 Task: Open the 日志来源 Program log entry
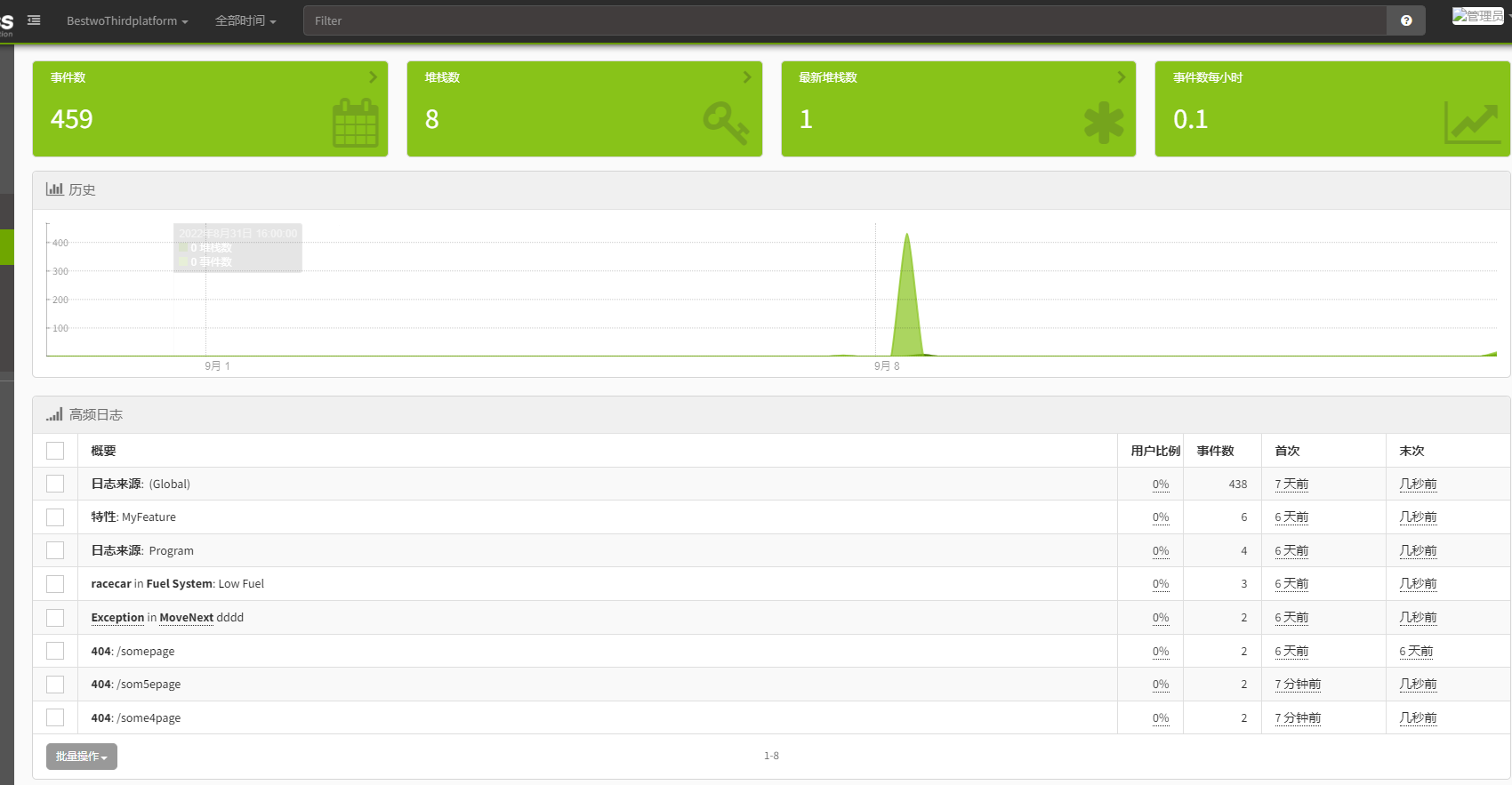pos(142,550)
